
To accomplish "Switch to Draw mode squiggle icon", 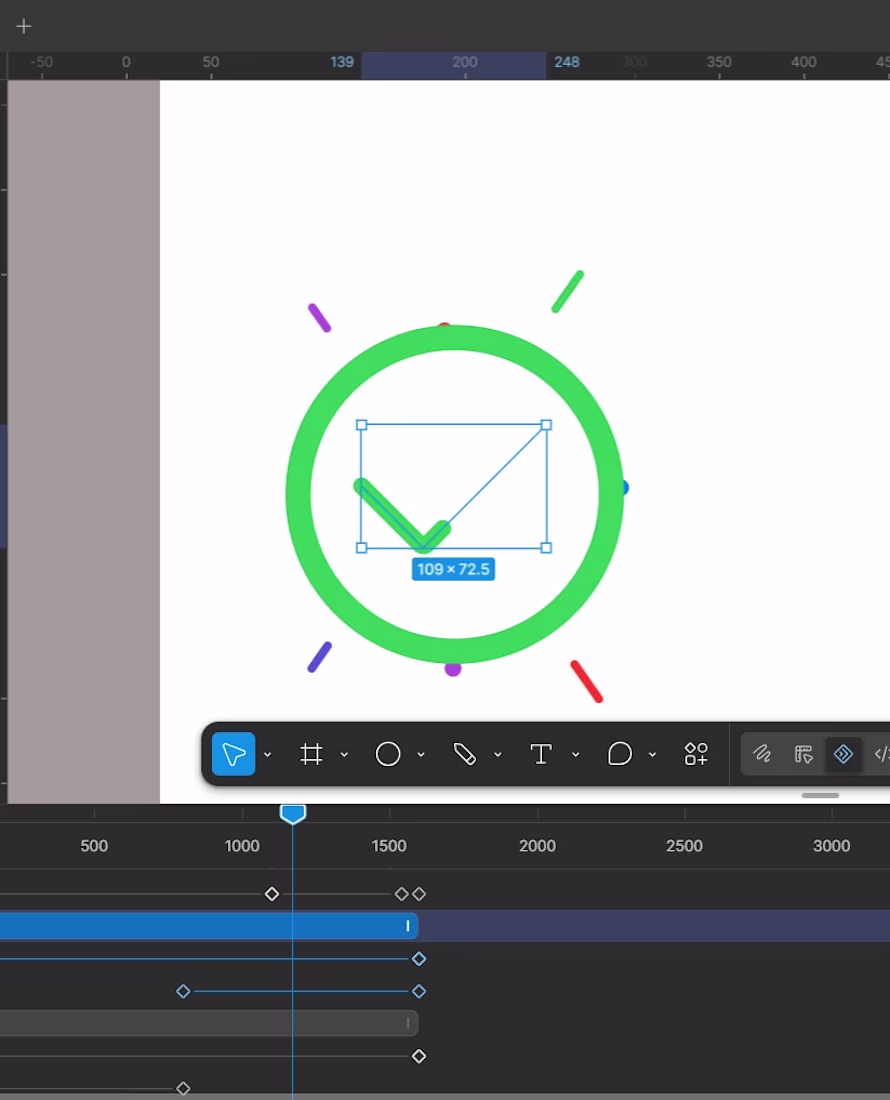I will coord(762,754).
